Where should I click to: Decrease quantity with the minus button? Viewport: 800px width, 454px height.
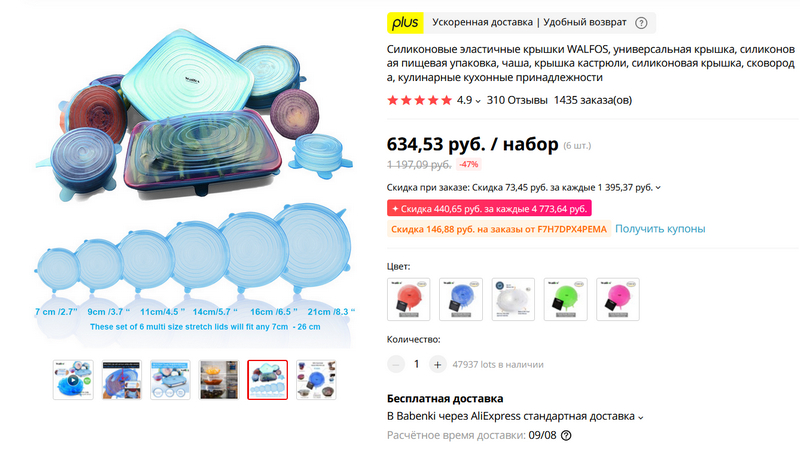[396, 365]
